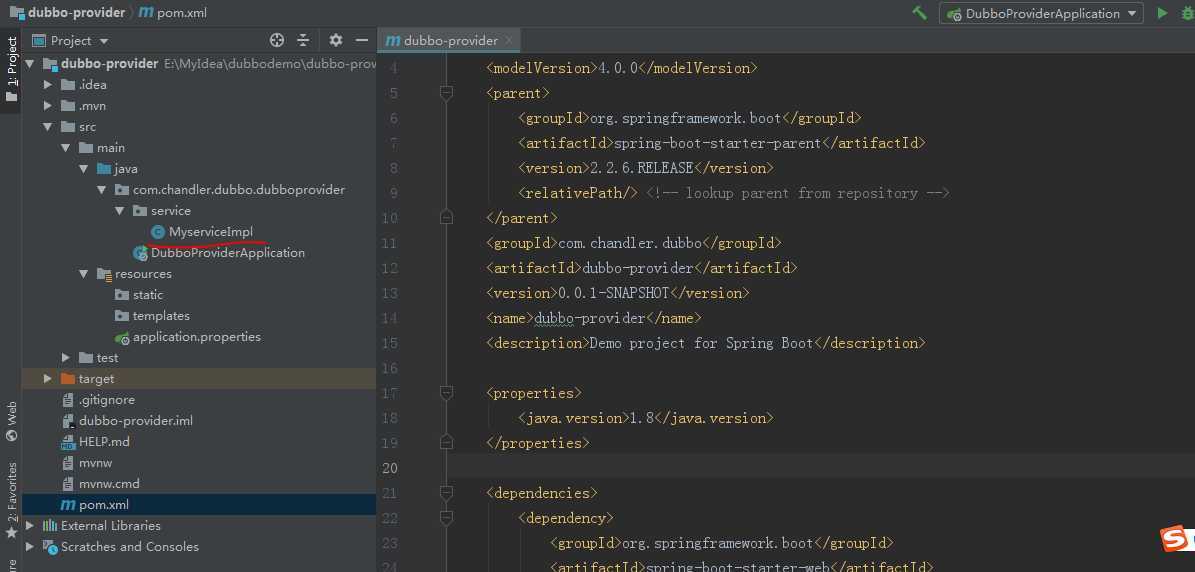Collapse the service package arrow
This screenshot has height=572, width=1195.
click(x=120, y=211)
